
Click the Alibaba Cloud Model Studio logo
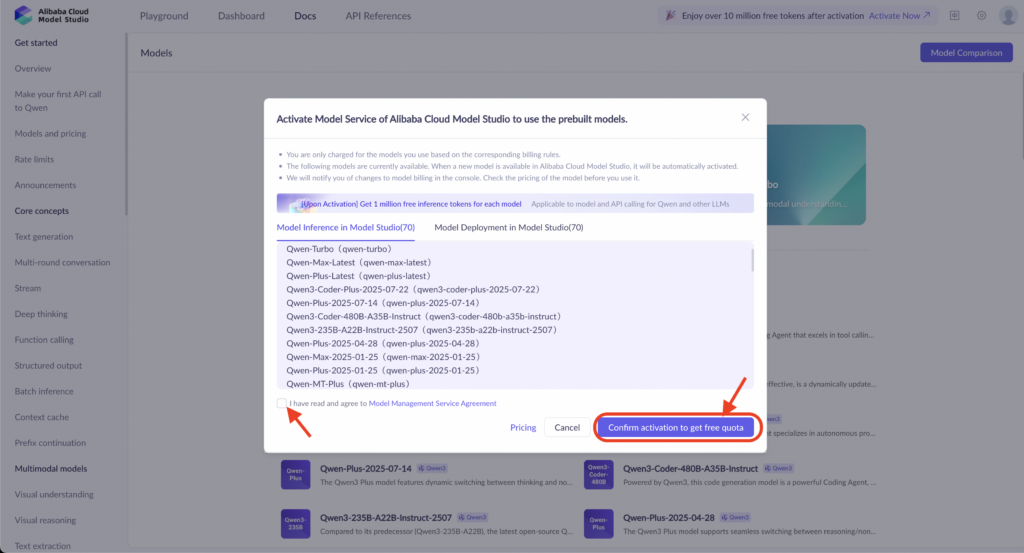[x=52, y=15]
